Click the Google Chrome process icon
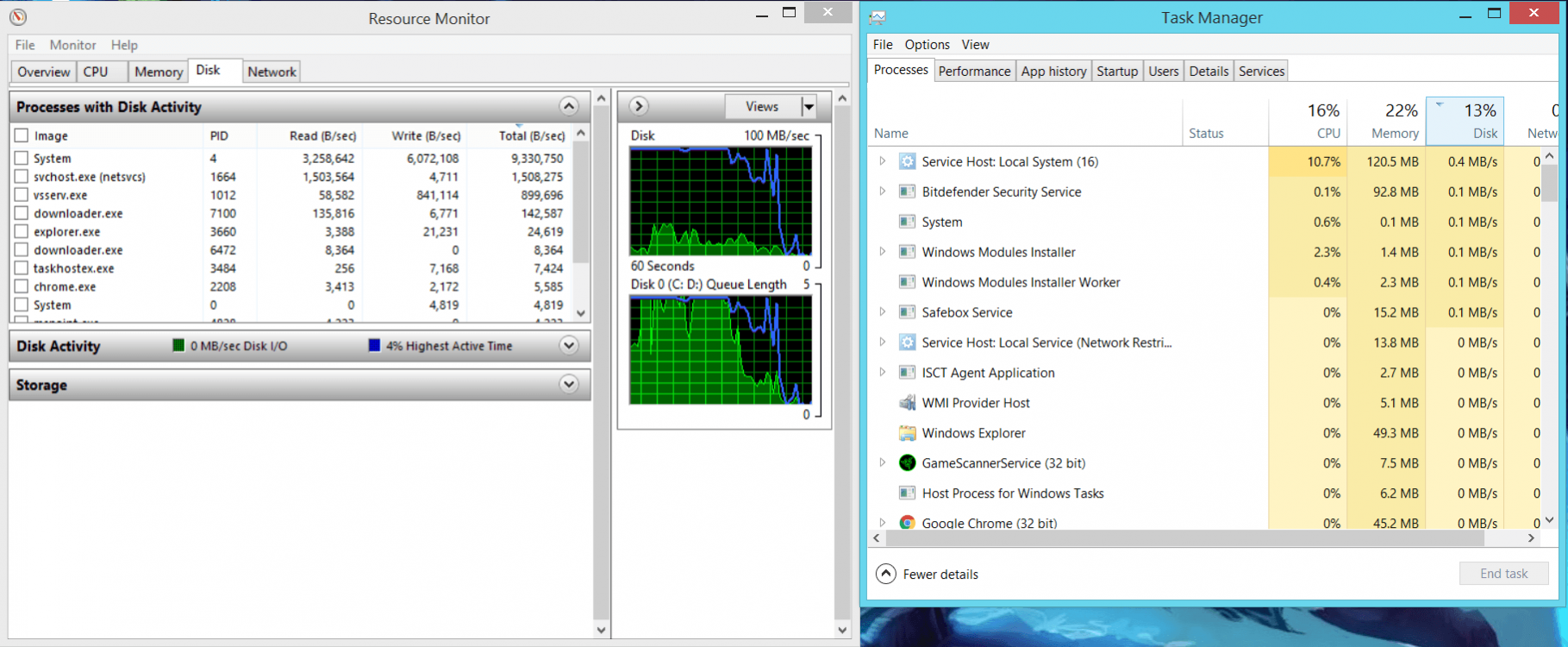Viewport: 1568px width, 647px height. tap(907, 523)
